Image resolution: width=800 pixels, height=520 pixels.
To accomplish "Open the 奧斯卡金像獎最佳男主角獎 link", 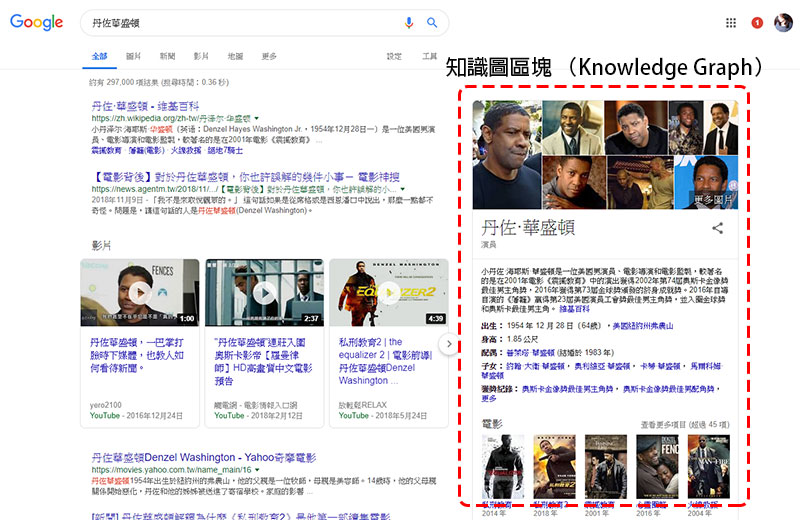I will pos(567,389).
